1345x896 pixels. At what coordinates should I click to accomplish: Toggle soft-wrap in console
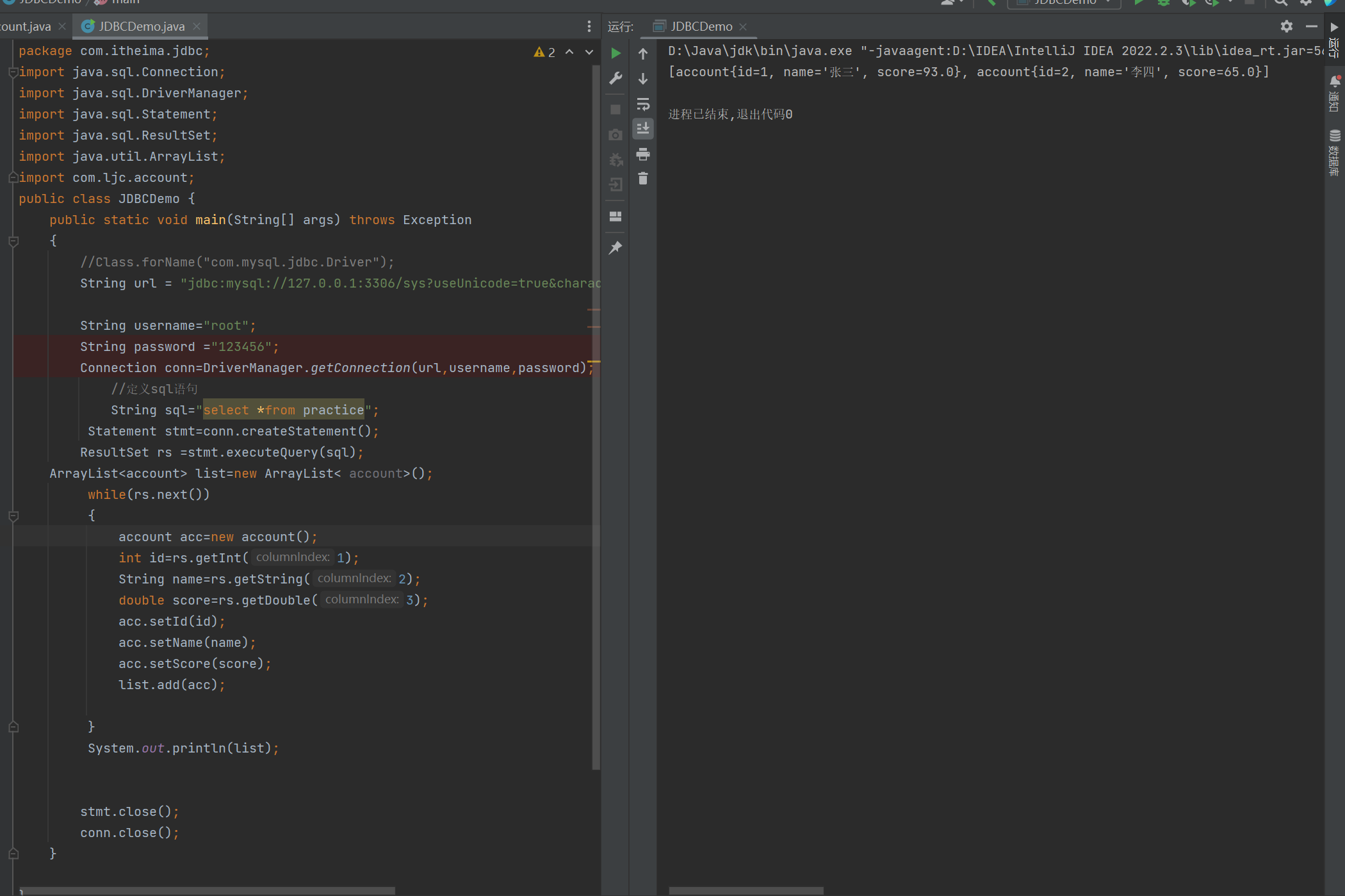[x=643, y=104]
